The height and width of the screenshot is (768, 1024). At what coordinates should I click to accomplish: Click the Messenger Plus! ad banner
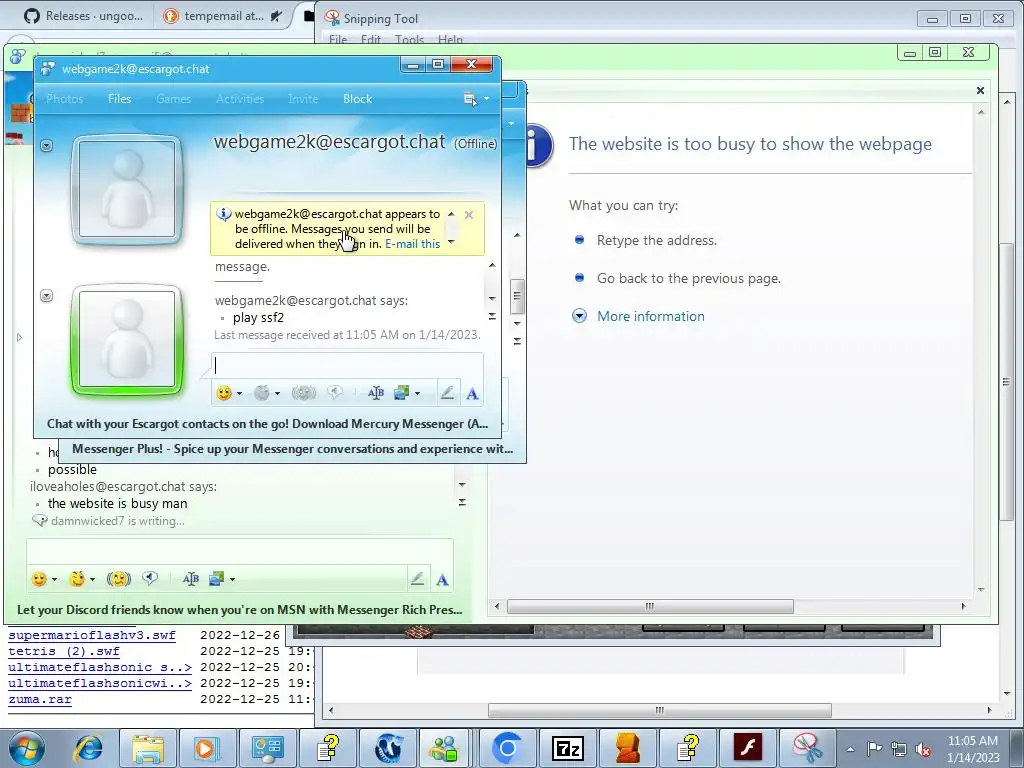292,449
